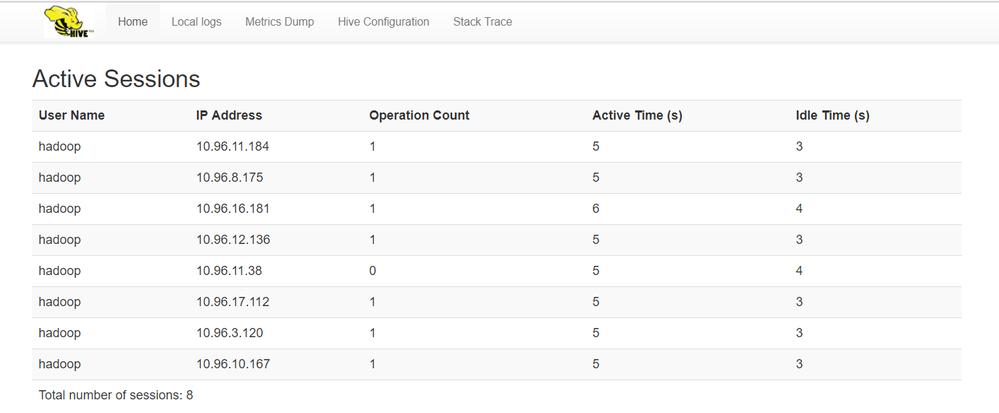Click IP address 10.96.17.112
Screen dimensions: 999x413
click(x=233, y=302)
